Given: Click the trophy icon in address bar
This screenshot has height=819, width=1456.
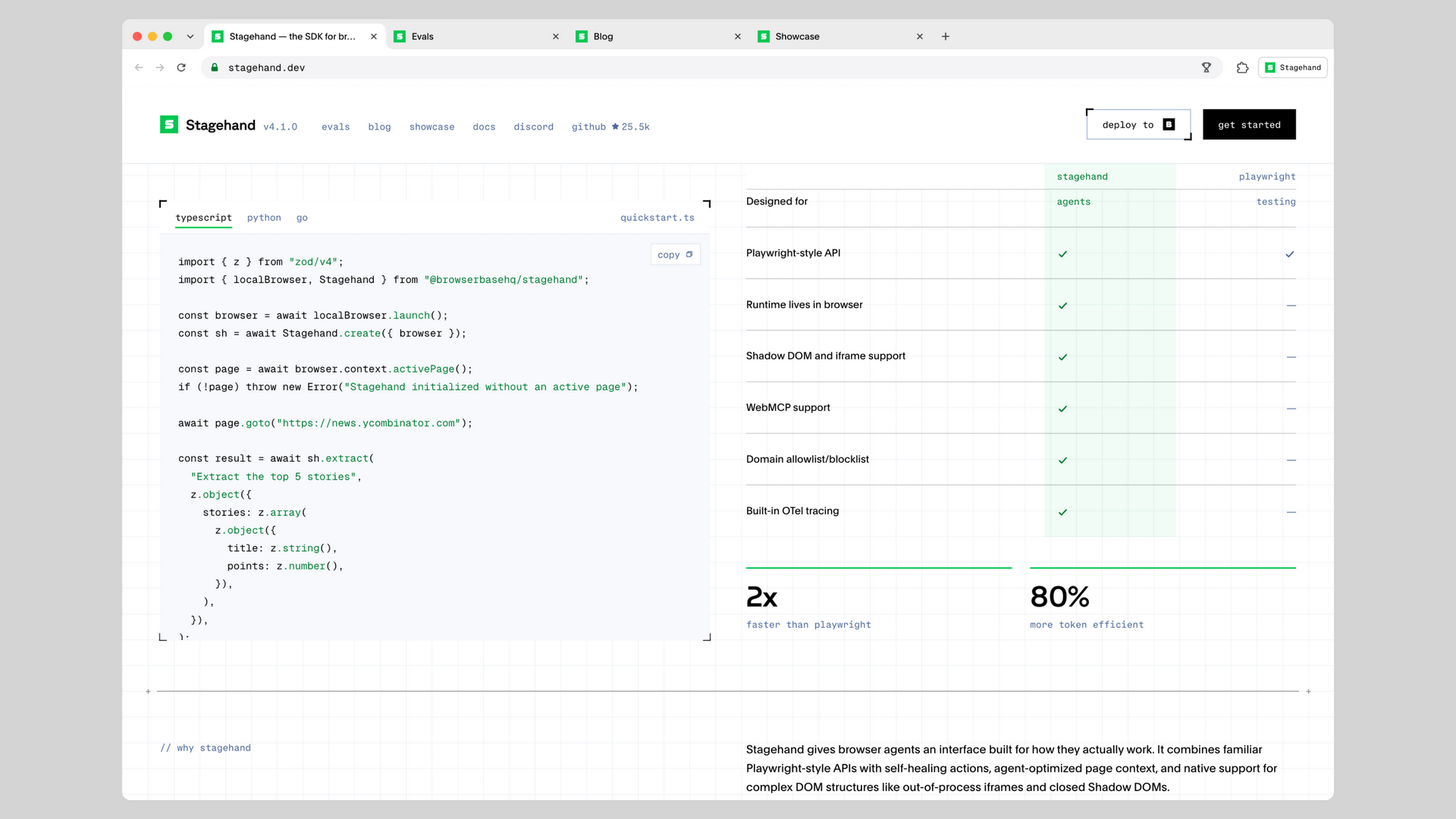Looking at the screenshot, I should click(x=1207, y=67).
